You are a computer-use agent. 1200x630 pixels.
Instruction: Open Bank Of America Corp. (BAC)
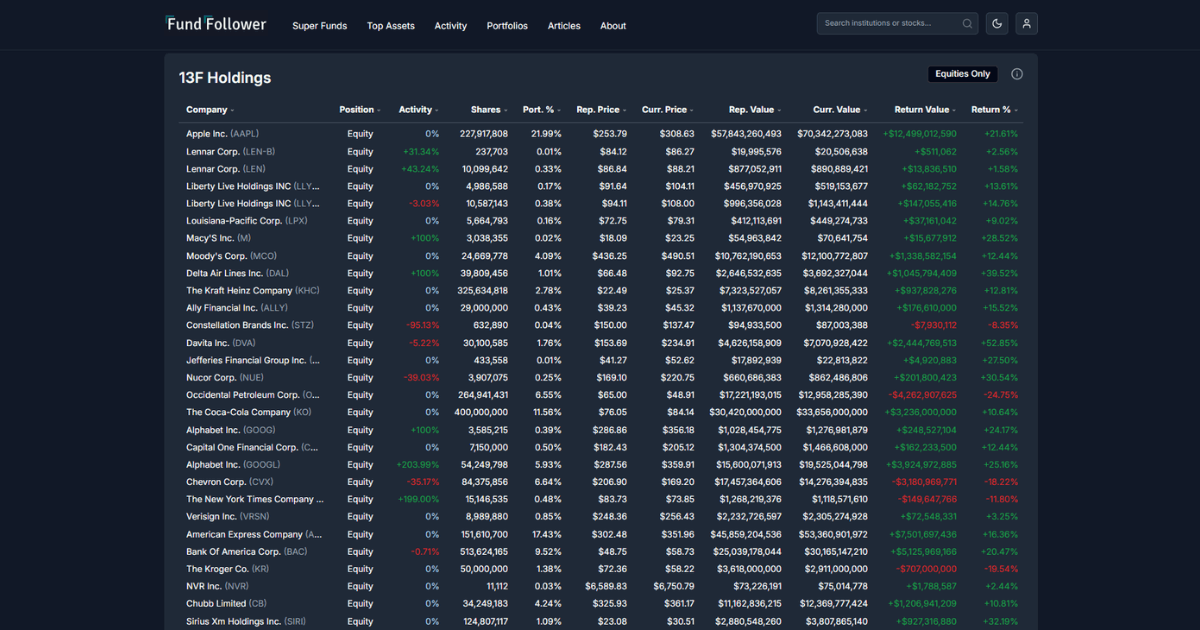click(x=247, y=552)
